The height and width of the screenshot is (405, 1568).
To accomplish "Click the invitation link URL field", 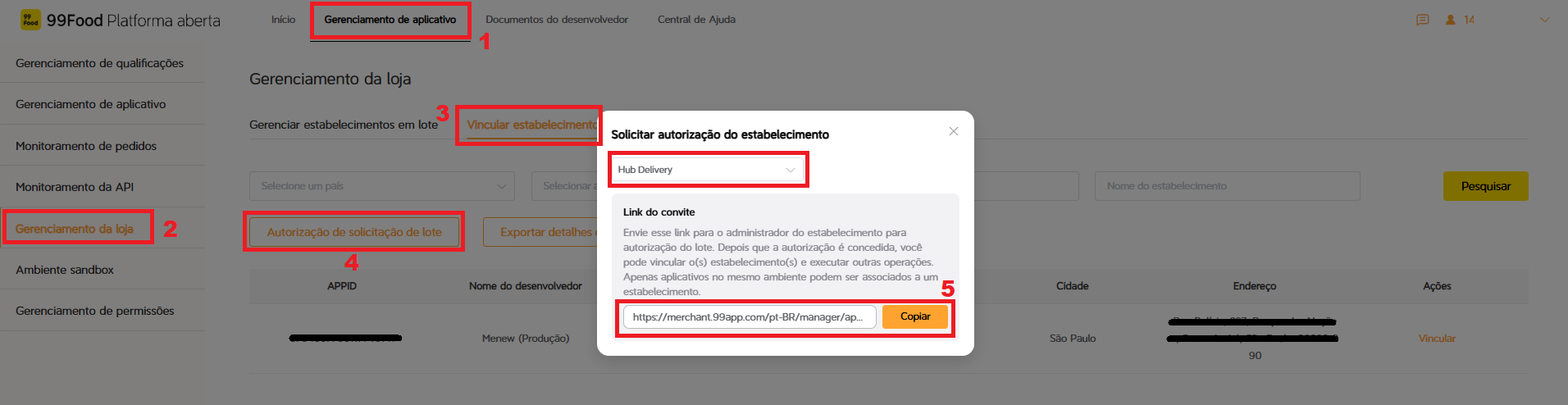I will click(x=750, y=317).
